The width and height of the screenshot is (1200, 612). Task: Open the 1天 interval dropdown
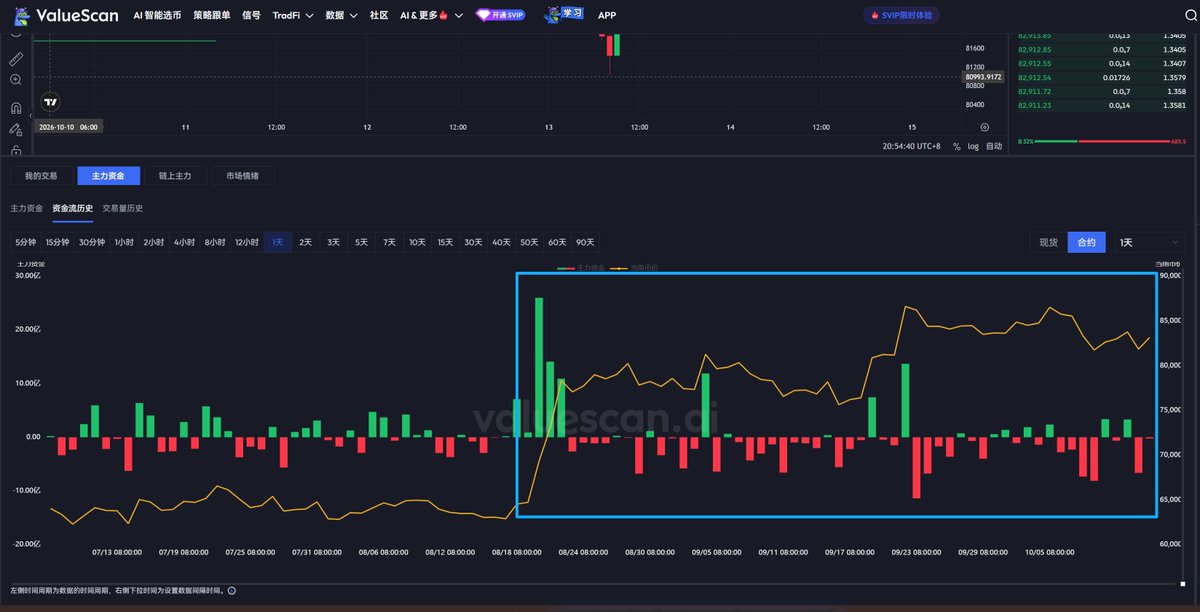pos(1151,242)
